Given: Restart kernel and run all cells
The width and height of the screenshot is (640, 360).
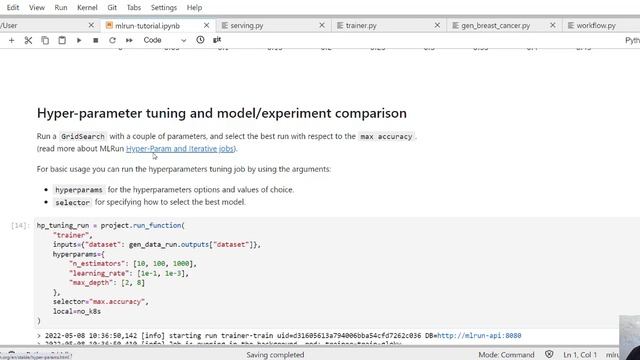Looking at the screenshot, I should pos(129,40).
